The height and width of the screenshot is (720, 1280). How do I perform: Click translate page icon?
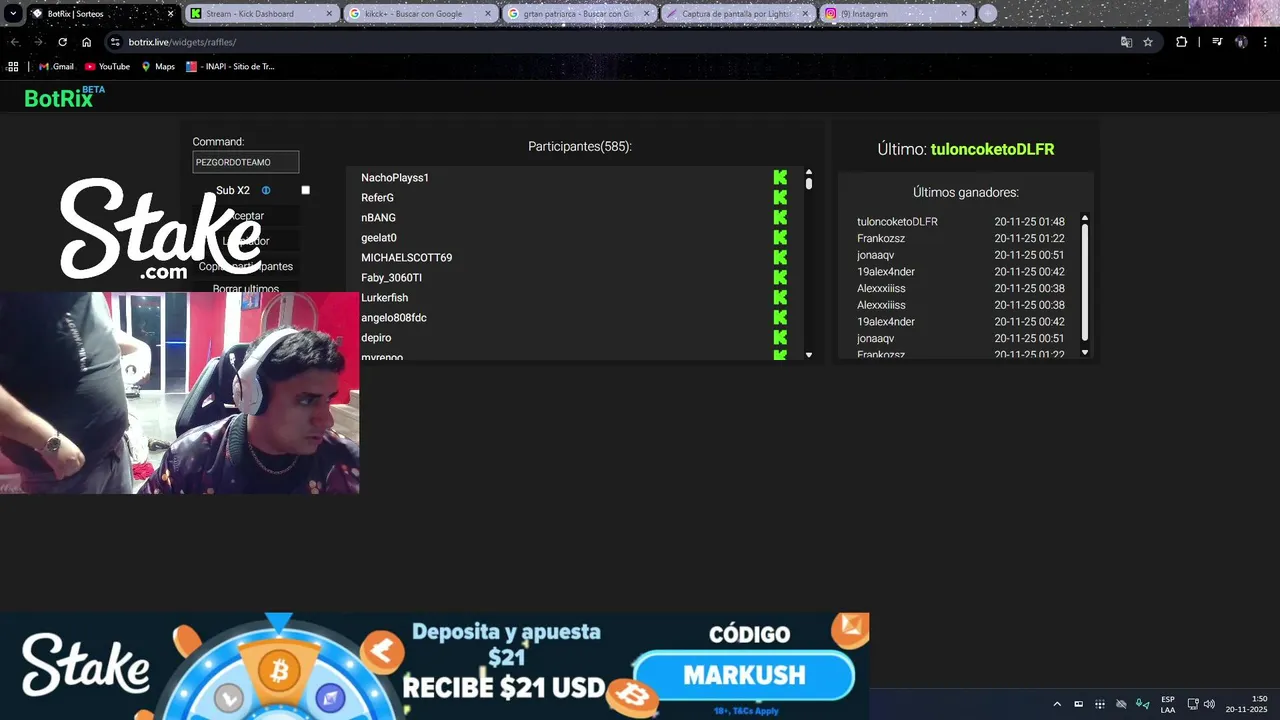(1126, 42)
